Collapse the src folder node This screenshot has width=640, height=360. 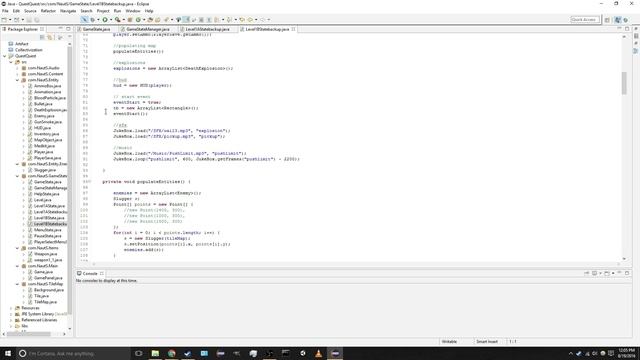11,62
